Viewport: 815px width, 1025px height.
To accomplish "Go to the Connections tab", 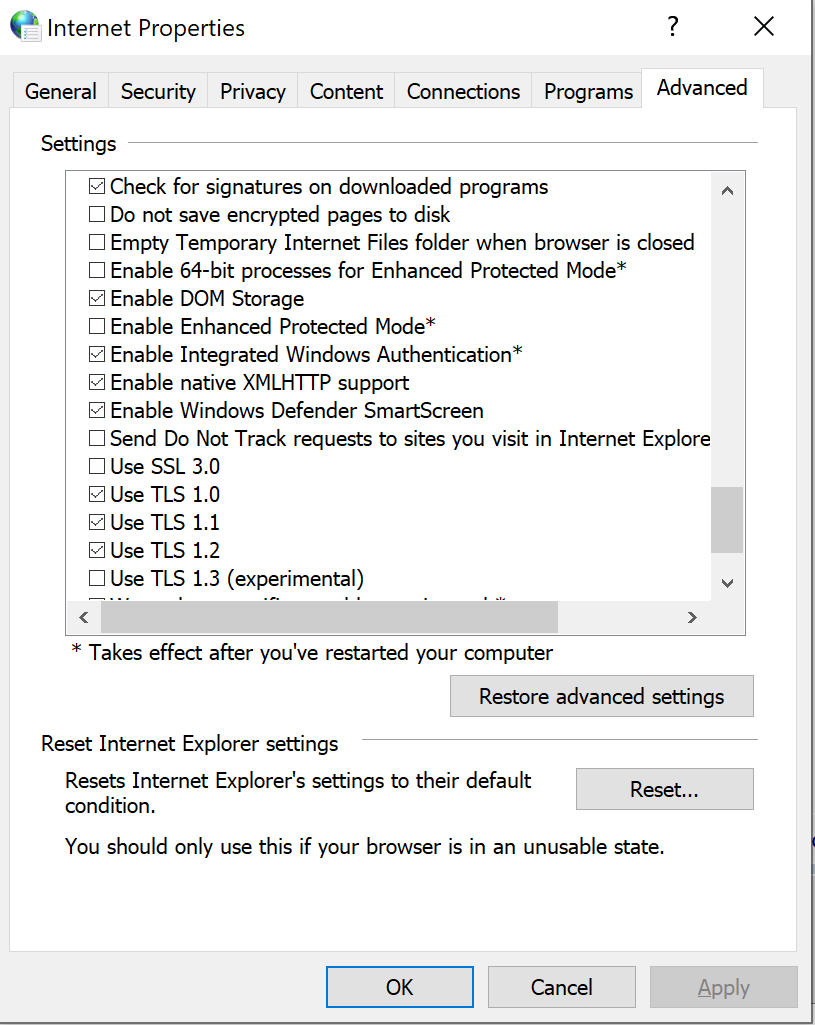I will click(x=463, y=92).
